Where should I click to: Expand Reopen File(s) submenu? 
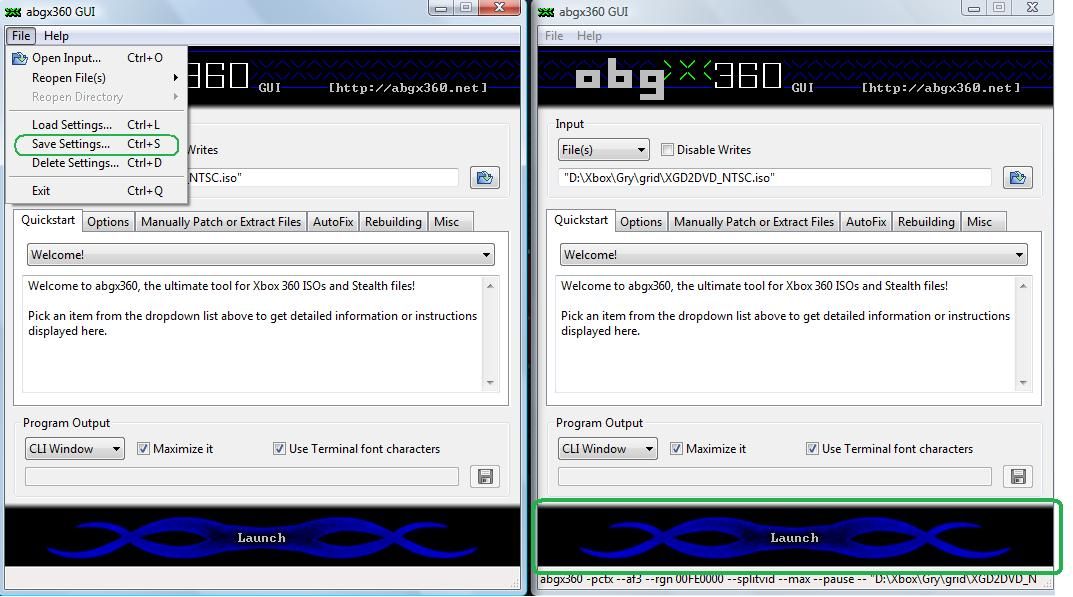click(96, 77)
